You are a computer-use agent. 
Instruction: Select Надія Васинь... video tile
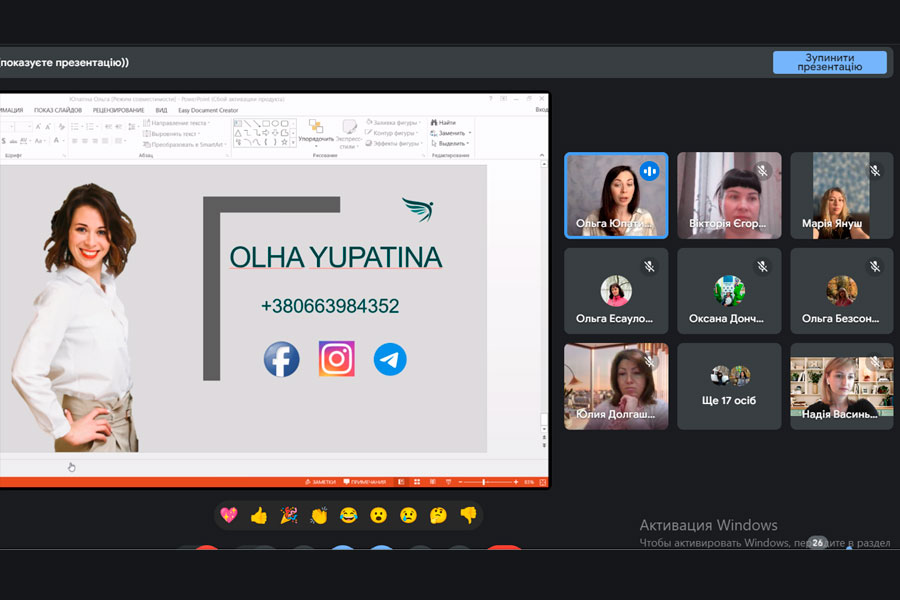[x=841, y=386]
